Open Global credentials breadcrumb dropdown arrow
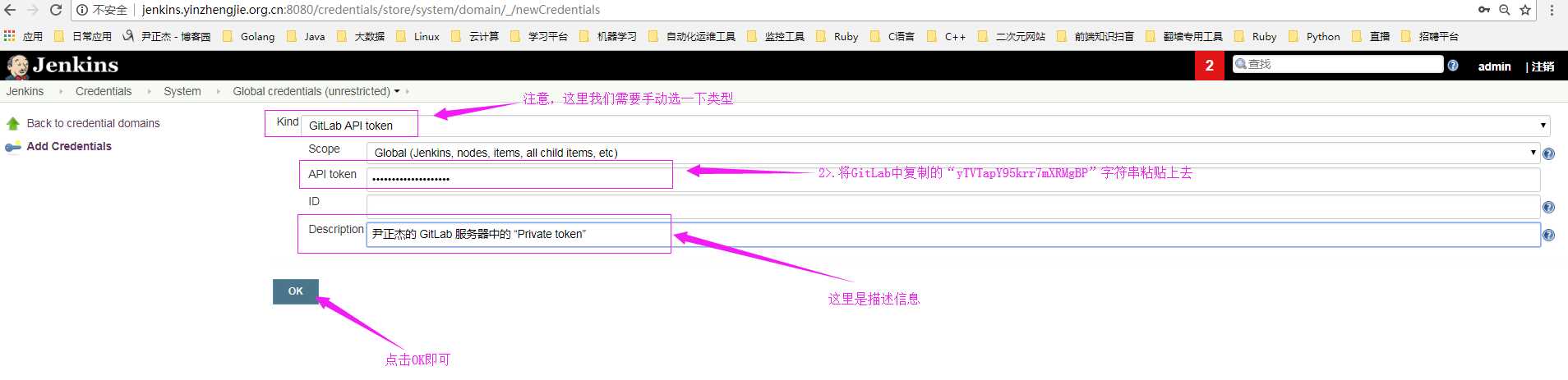Image resolution: width=1568 pixels, height=380 pixels. pyautogui.click(x=397, y=91)
